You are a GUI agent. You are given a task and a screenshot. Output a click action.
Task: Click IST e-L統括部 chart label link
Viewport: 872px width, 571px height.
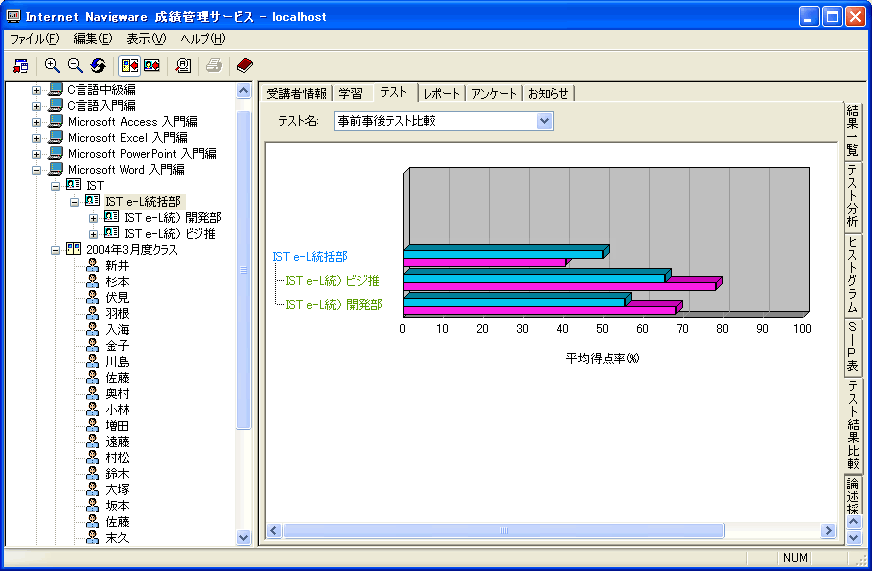[310, 257]
